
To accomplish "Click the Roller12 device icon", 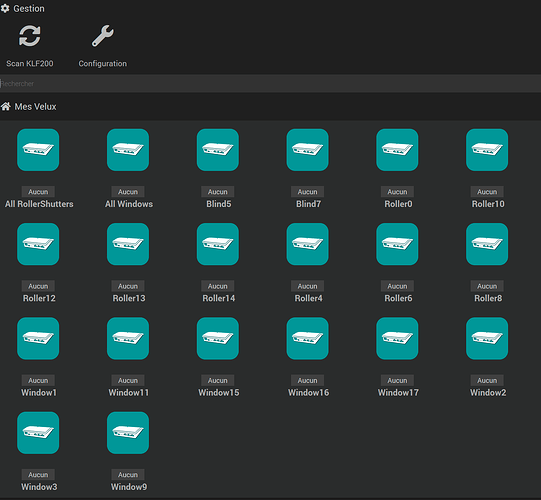I will (38, 244).
